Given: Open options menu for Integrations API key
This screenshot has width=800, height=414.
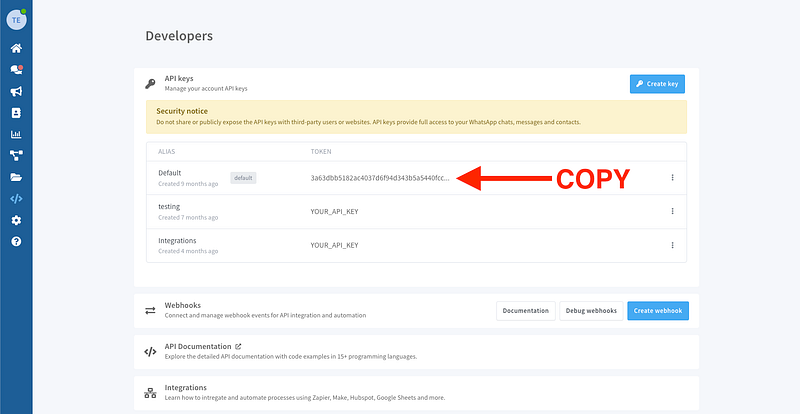Looking at the screenshot, I should tap(672, 245).
